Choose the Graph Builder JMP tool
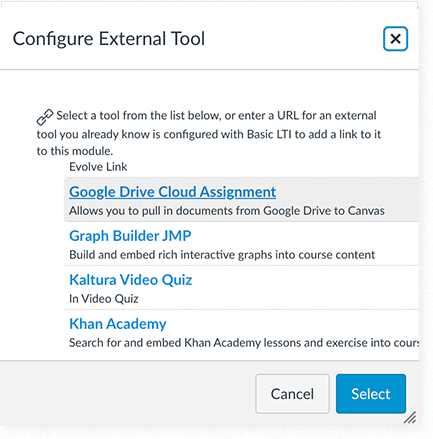Image resolution: width=433 pixels, height=439 pixels. tap(130, 236)
